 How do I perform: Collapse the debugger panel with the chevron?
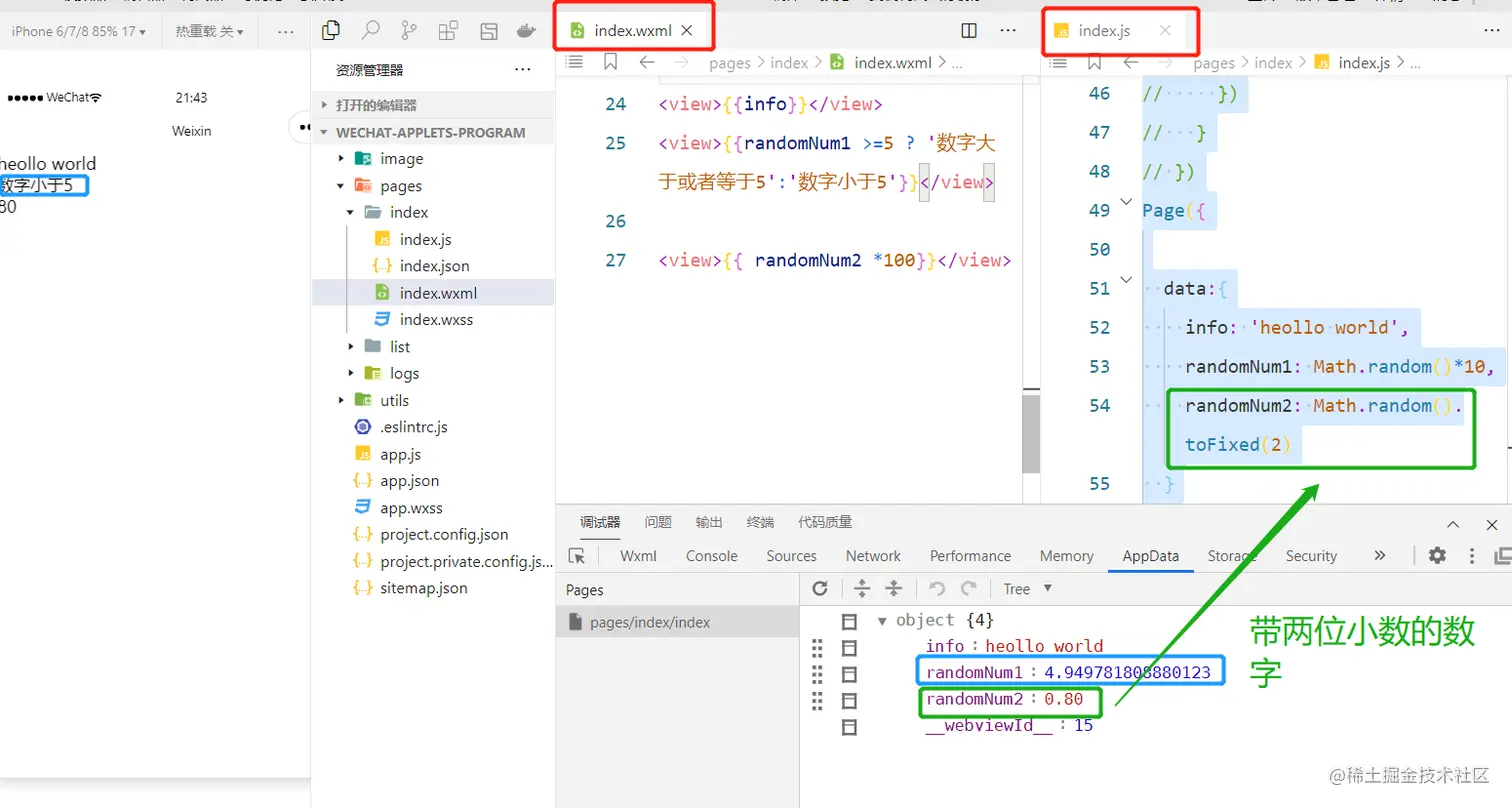click(1452, 523)
